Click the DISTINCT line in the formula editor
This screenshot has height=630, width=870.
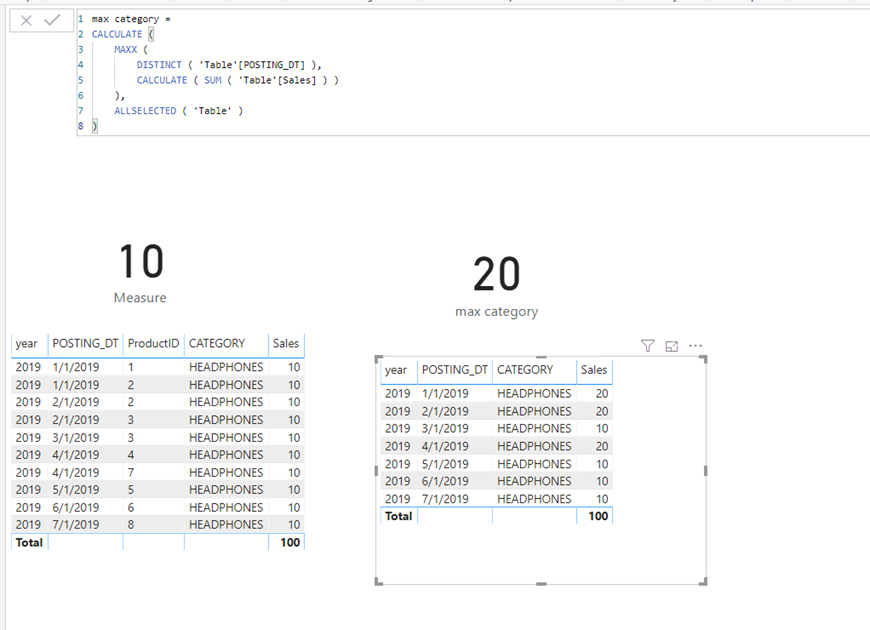[x=220, y=65]
